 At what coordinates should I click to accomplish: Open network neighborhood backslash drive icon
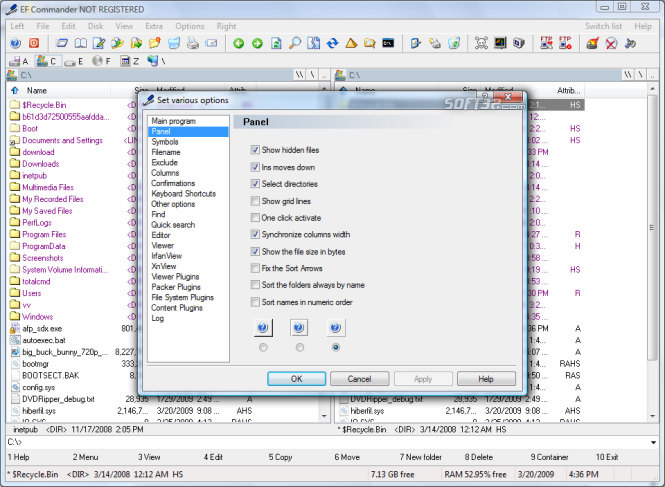click(157, 62)
